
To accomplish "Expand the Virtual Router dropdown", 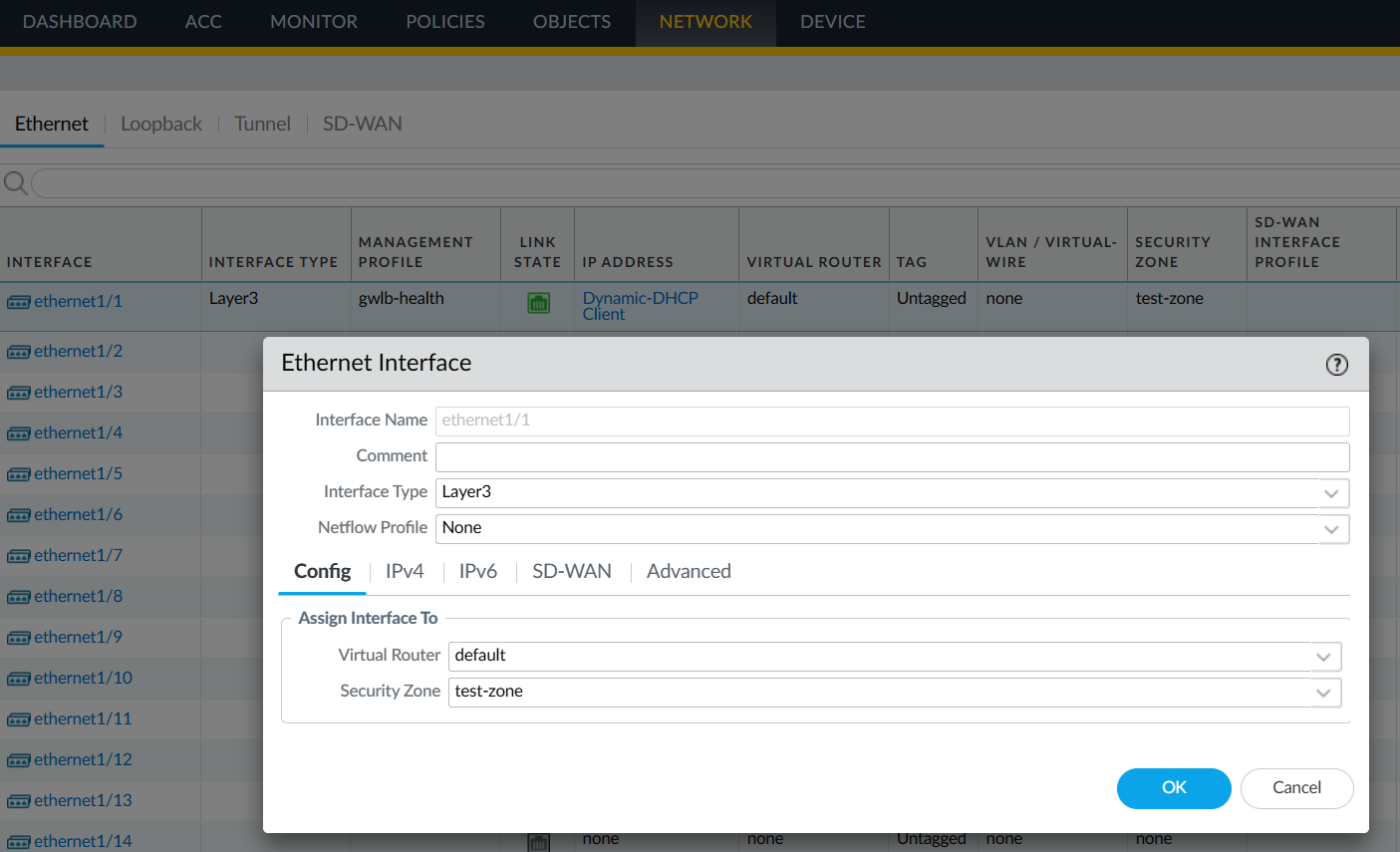I will 1323,657.
